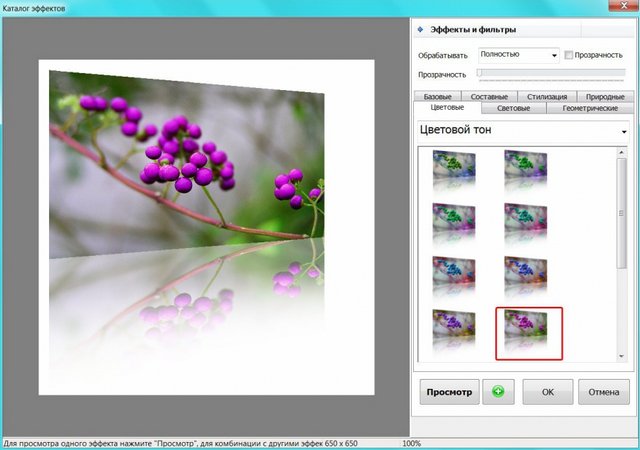Enable the Прозрачность checkbox
Screen dimensions: 640x450
coord(569,55)
